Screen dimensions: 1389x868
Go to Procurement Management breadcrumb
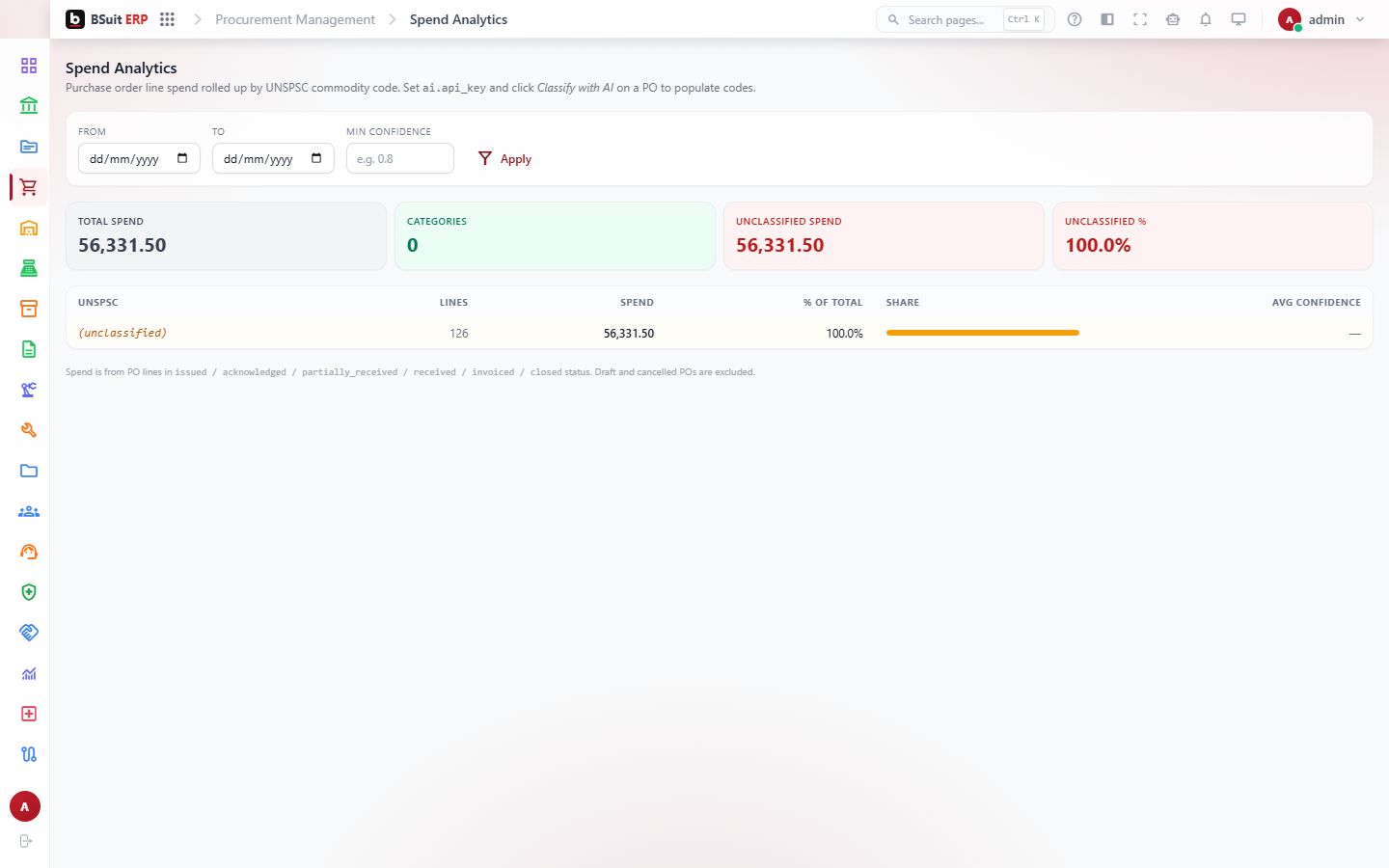click(295, 19)
